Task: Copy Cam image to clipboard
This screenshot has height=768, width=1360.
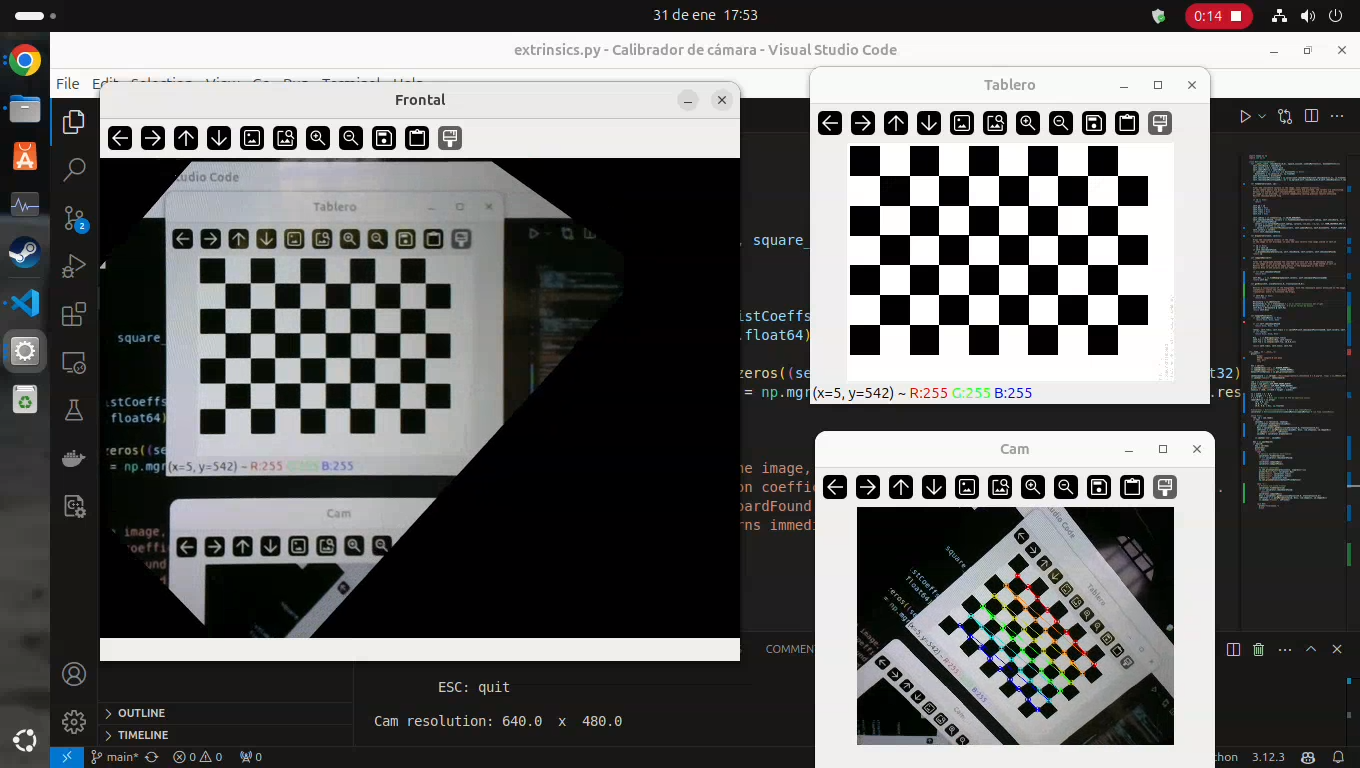Action: tap(1132, 487)
